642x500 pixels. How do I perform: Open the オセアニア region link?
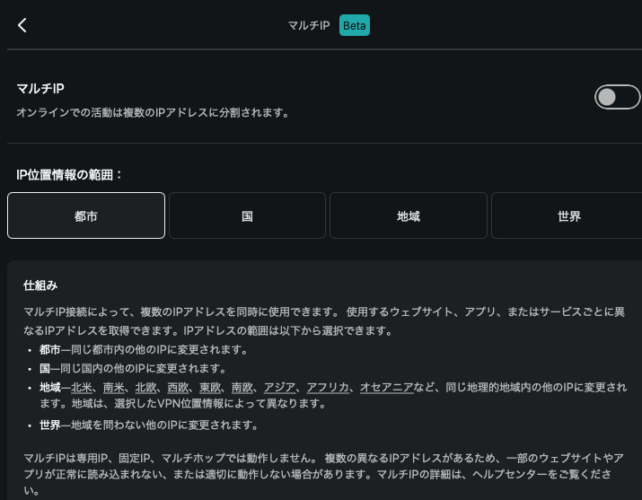click(x=387, y=387)
